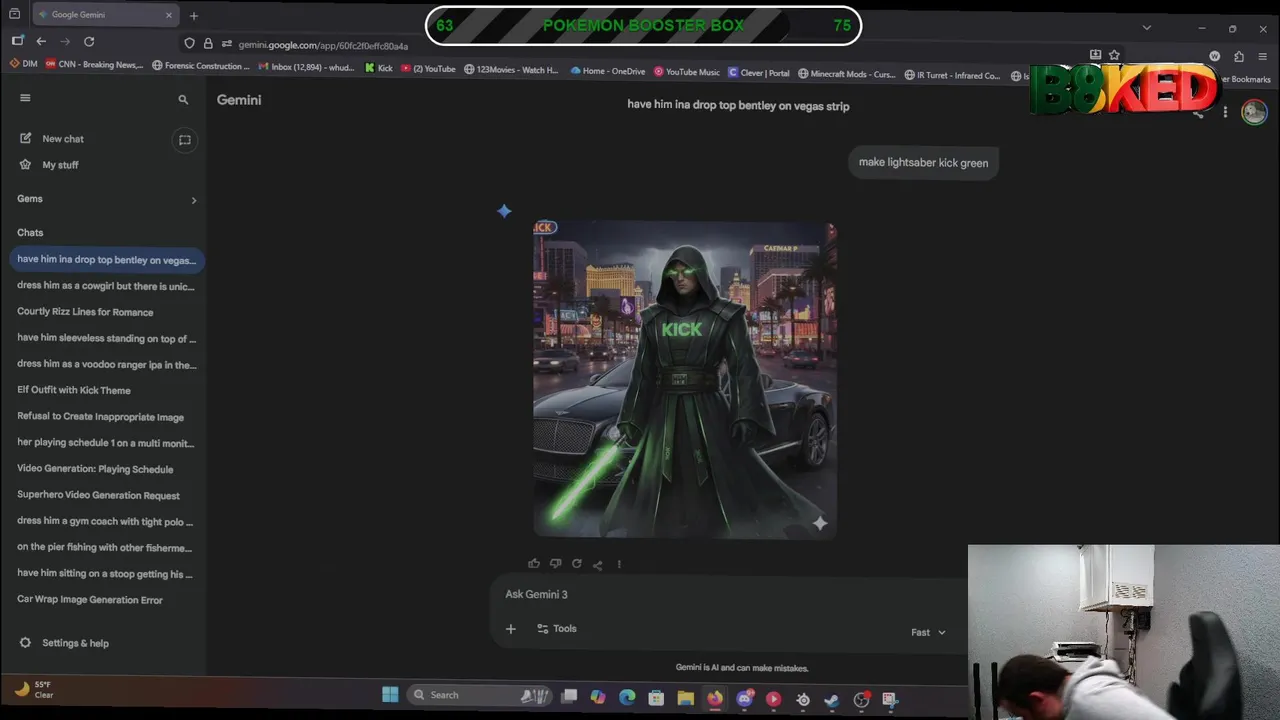Click thumbs down on the generated image response

pyautogui.click(x=555, y=564)
